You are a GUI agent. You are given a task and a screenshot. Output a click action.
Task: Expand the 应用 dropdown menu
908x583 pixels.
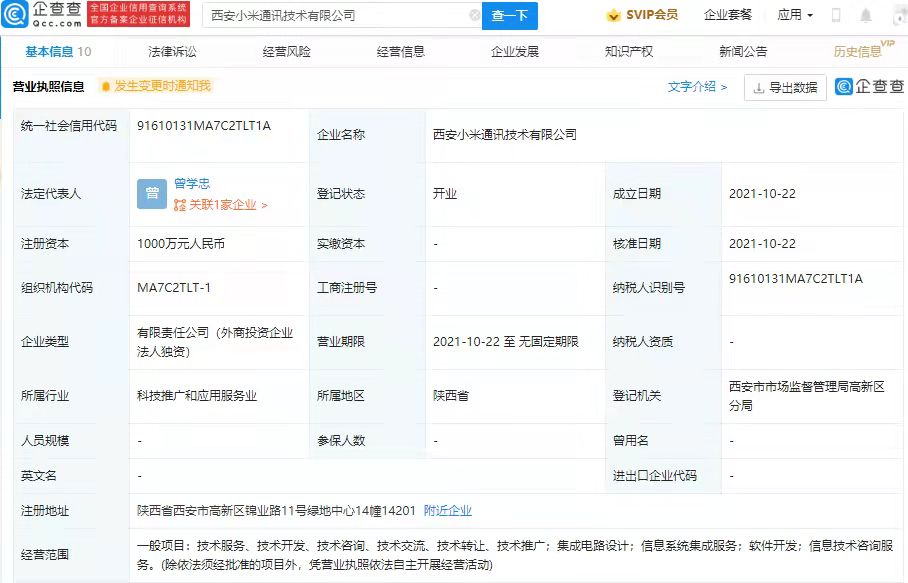(794, 15)
